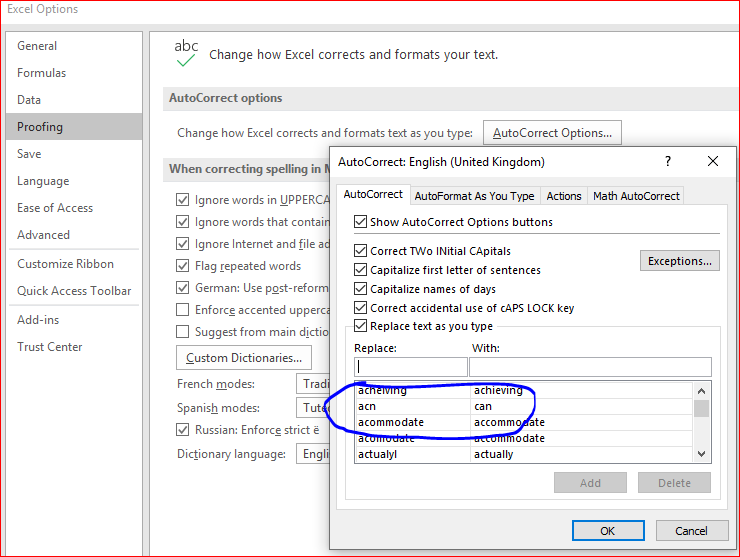Open the Spanish modes dropdown
Screen dimensions: 740x557
pos(313,407)
